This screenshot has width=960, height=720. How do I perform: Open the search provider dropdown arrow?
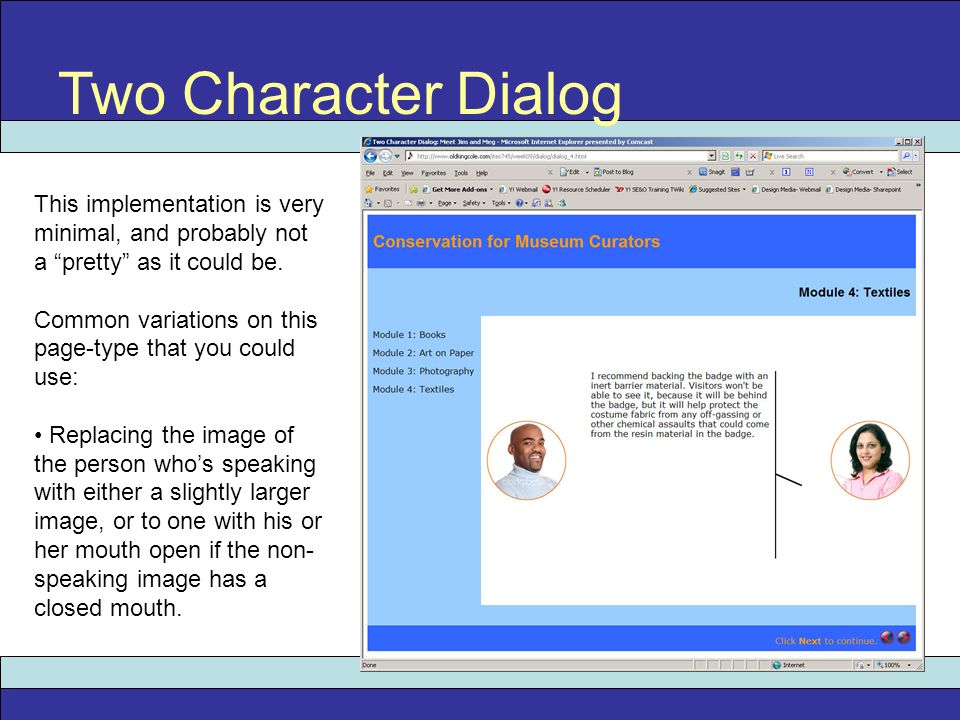916,156
